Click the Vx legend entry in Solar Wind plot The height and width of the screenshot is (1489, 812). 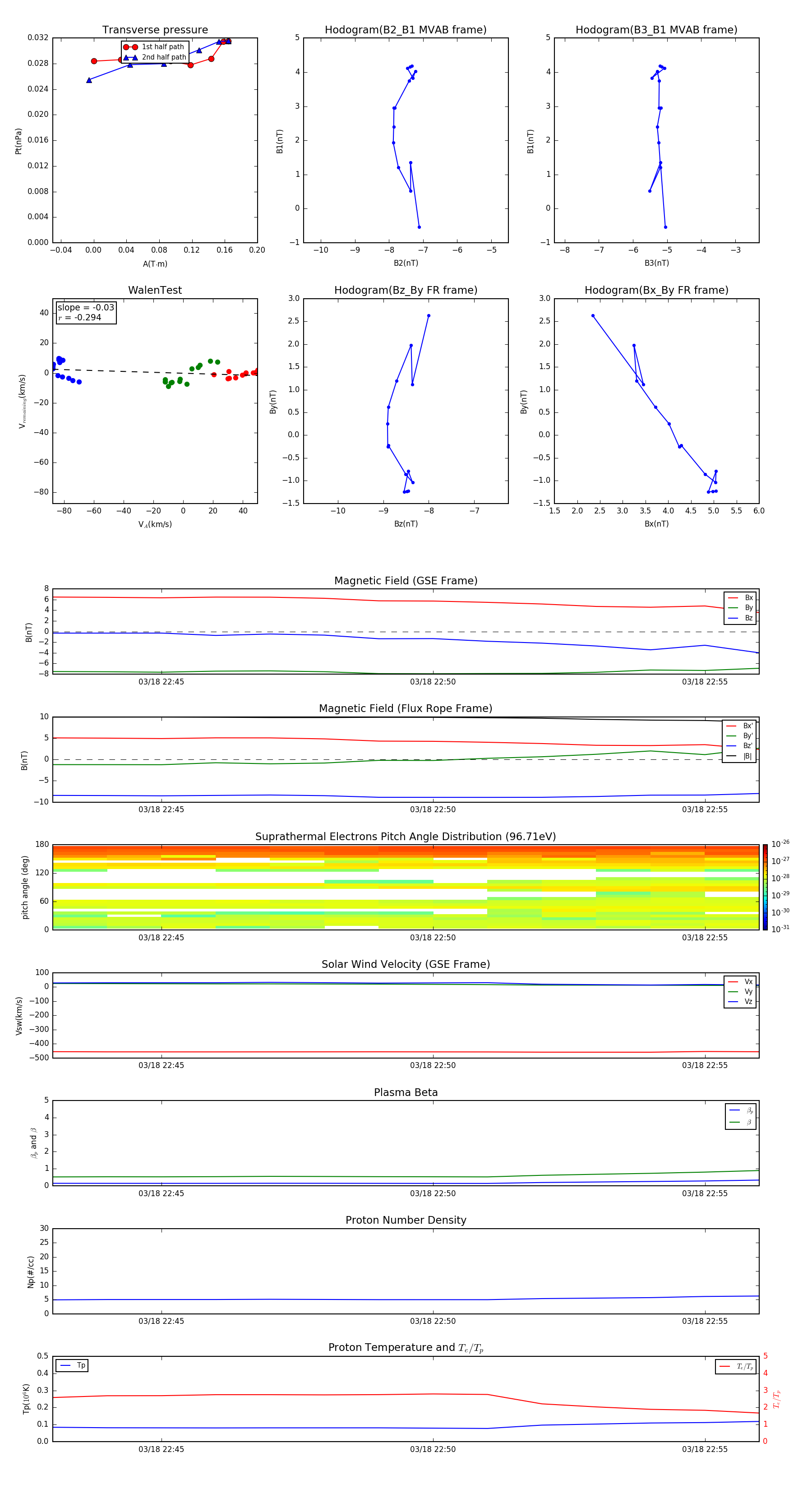point(740,981)
